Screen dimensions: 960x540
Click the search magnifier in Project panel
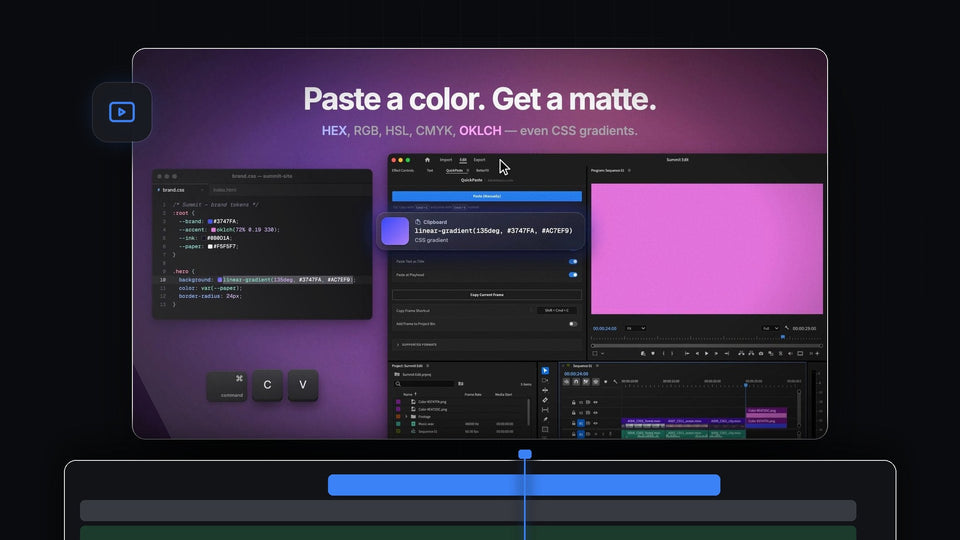[x=398, y=384]
